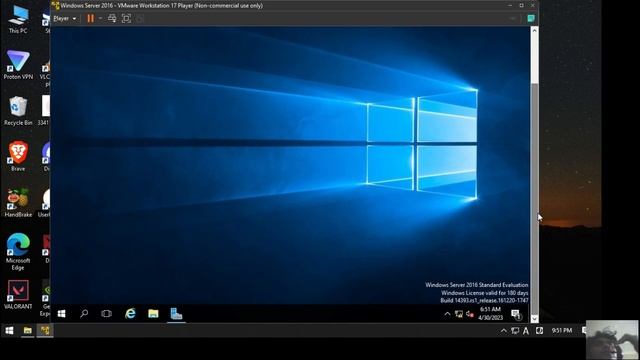Image resolution: width=640 pixels, height=360 pixels.
Task: Open File Explorer in the guest taskbar
Action: (153, 313)
